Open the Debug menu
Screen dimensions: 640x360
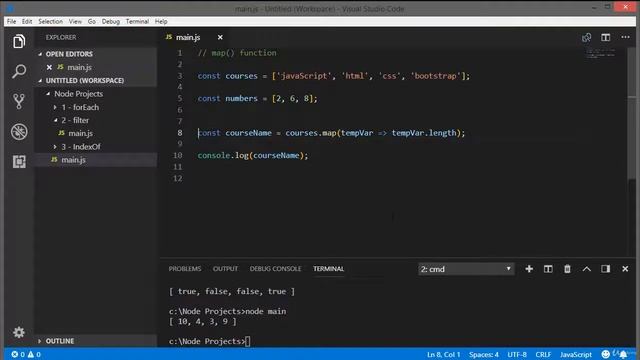[x=111, y=21]
